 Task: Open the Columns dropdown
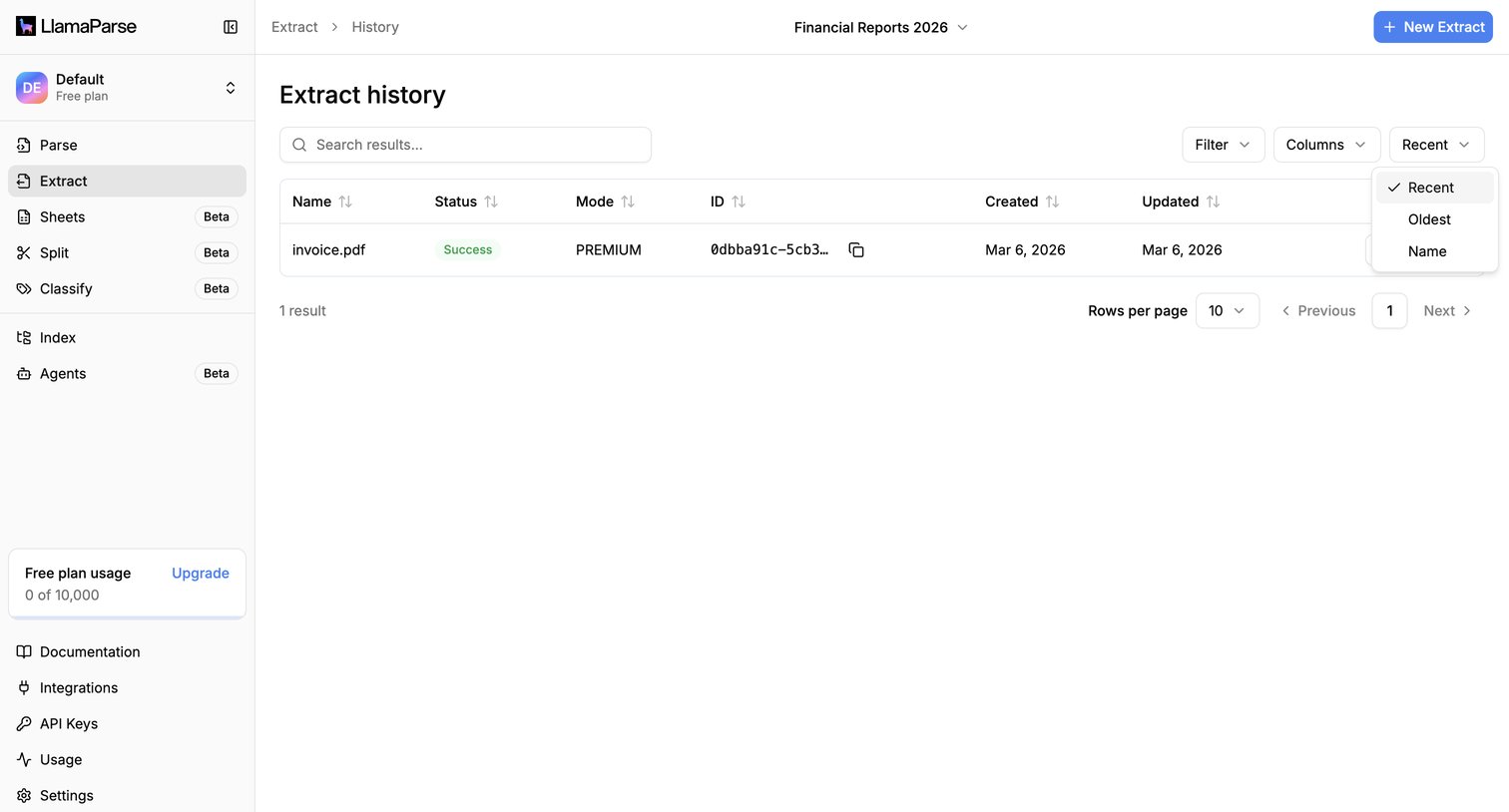tap(1327, 145)
